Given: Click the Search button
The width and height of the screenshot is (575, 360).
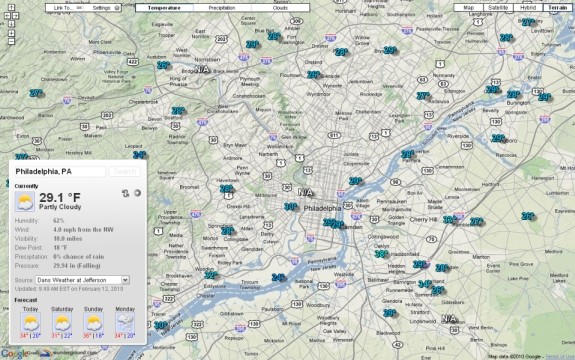Looking at the screenshot, I should pos(125,172).
